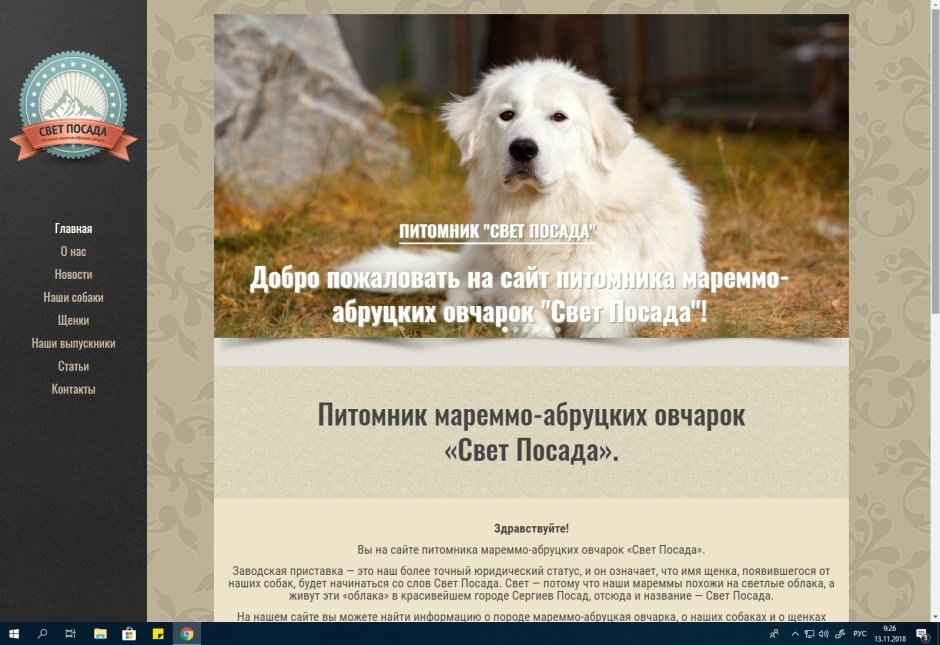
Task: Open Action Center notifications showing 3 alerts
Action: tap(922, 633)
